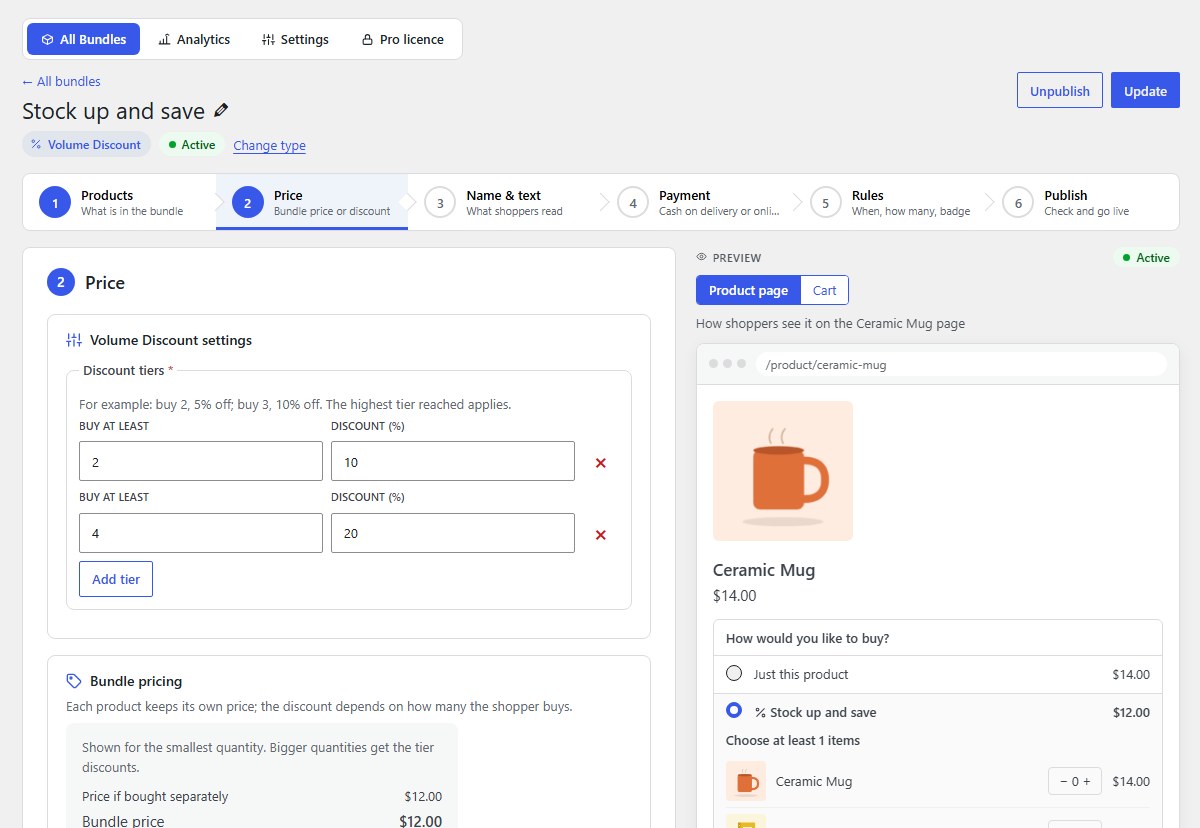Switch the preview to Cart
The image size is (1200, 828).
click(x=825, y=290)
